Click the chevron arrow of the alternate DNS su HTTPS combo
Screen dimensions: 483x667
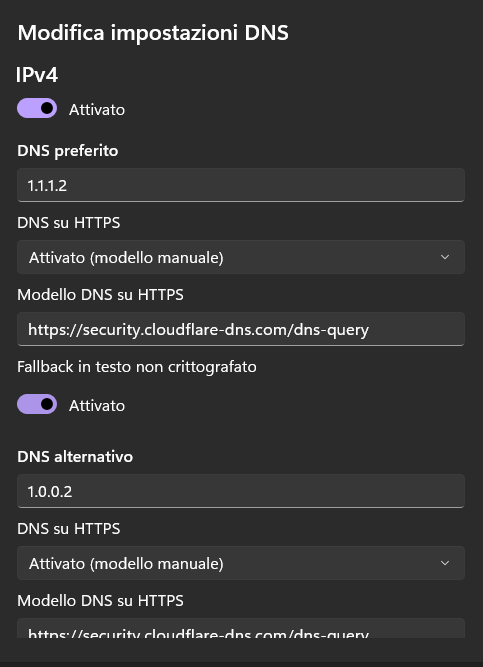[445, 563]
